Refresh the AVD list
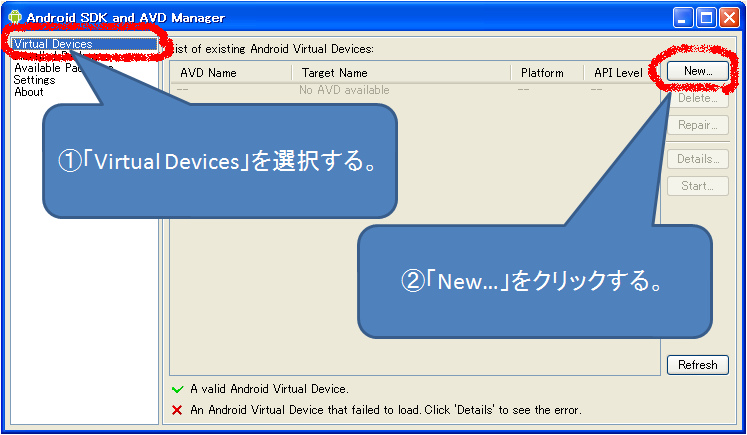This screenshot has width=747, height=435. pos(697,365)
